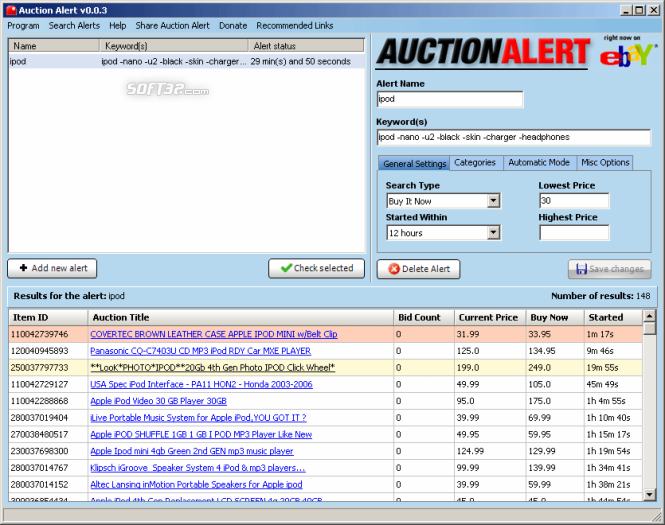Image resolution: width=665 pixels, height=525 pixels.
Task: Click the Auction Alert title bar icon
Action: coord(11,10)
